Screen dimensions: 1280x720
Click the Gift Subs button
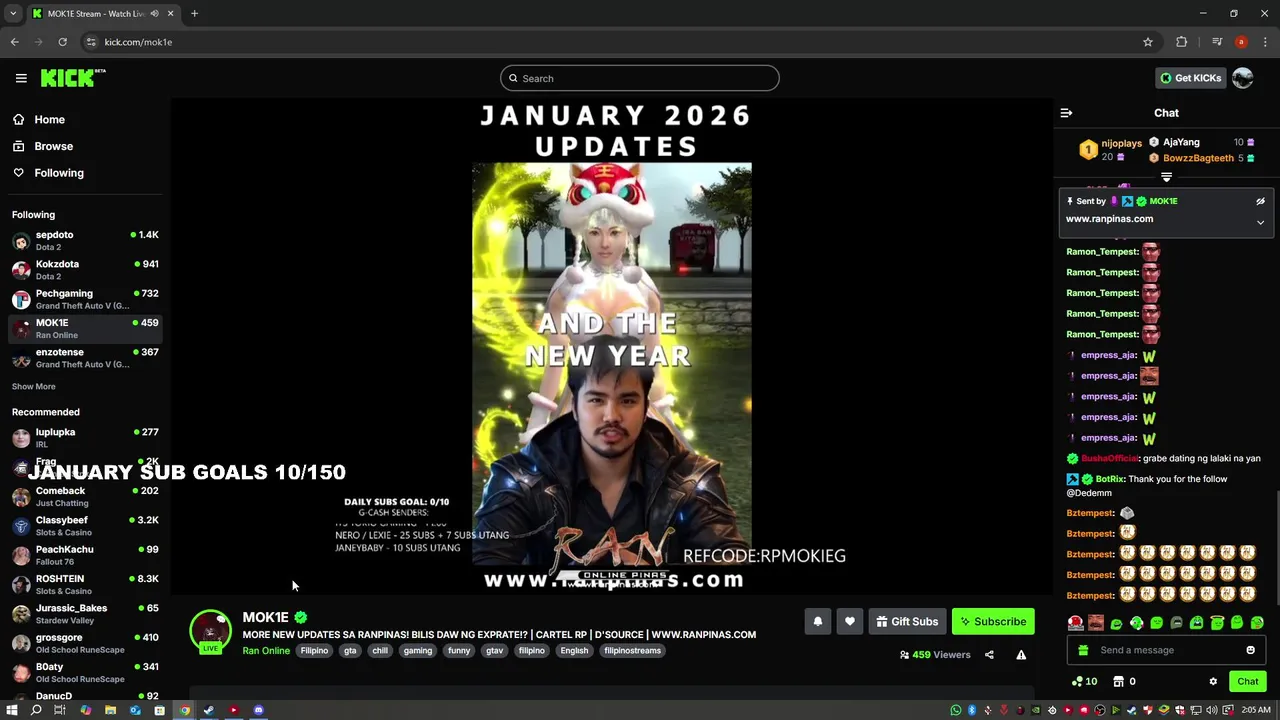point(907,621)
